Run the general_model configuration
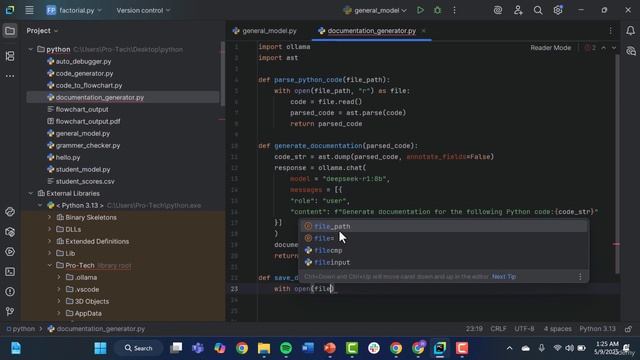This screenshot has width=640, height=360. 420,10
